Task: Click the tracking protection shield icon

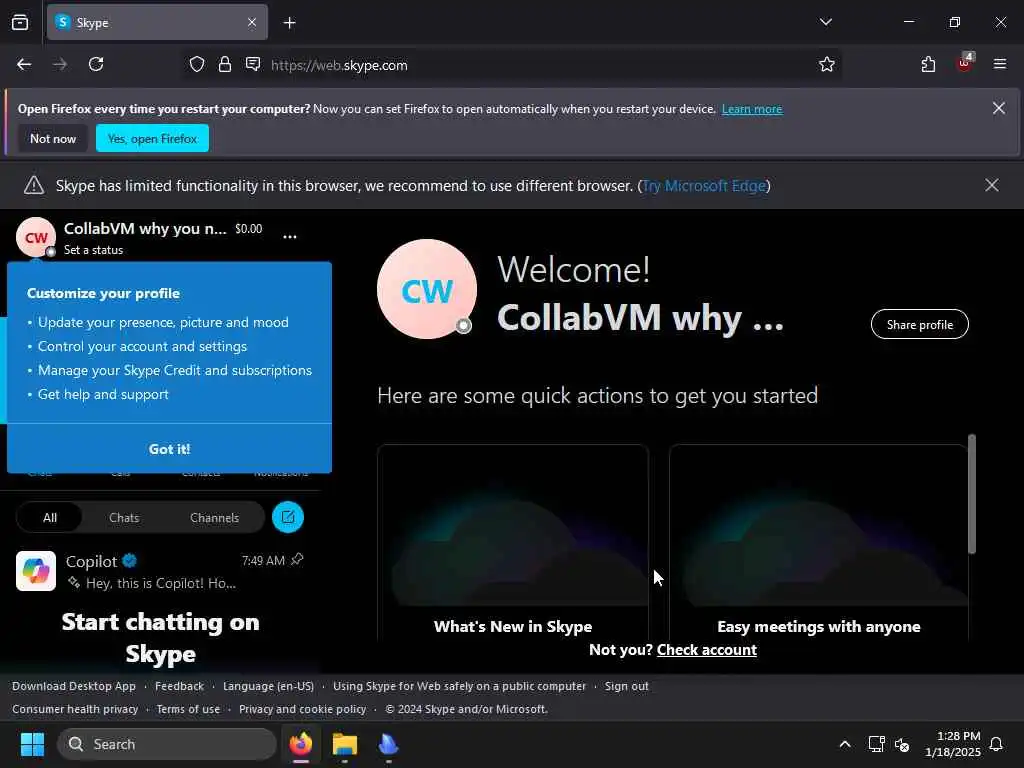Action: (x=197, y=65)
